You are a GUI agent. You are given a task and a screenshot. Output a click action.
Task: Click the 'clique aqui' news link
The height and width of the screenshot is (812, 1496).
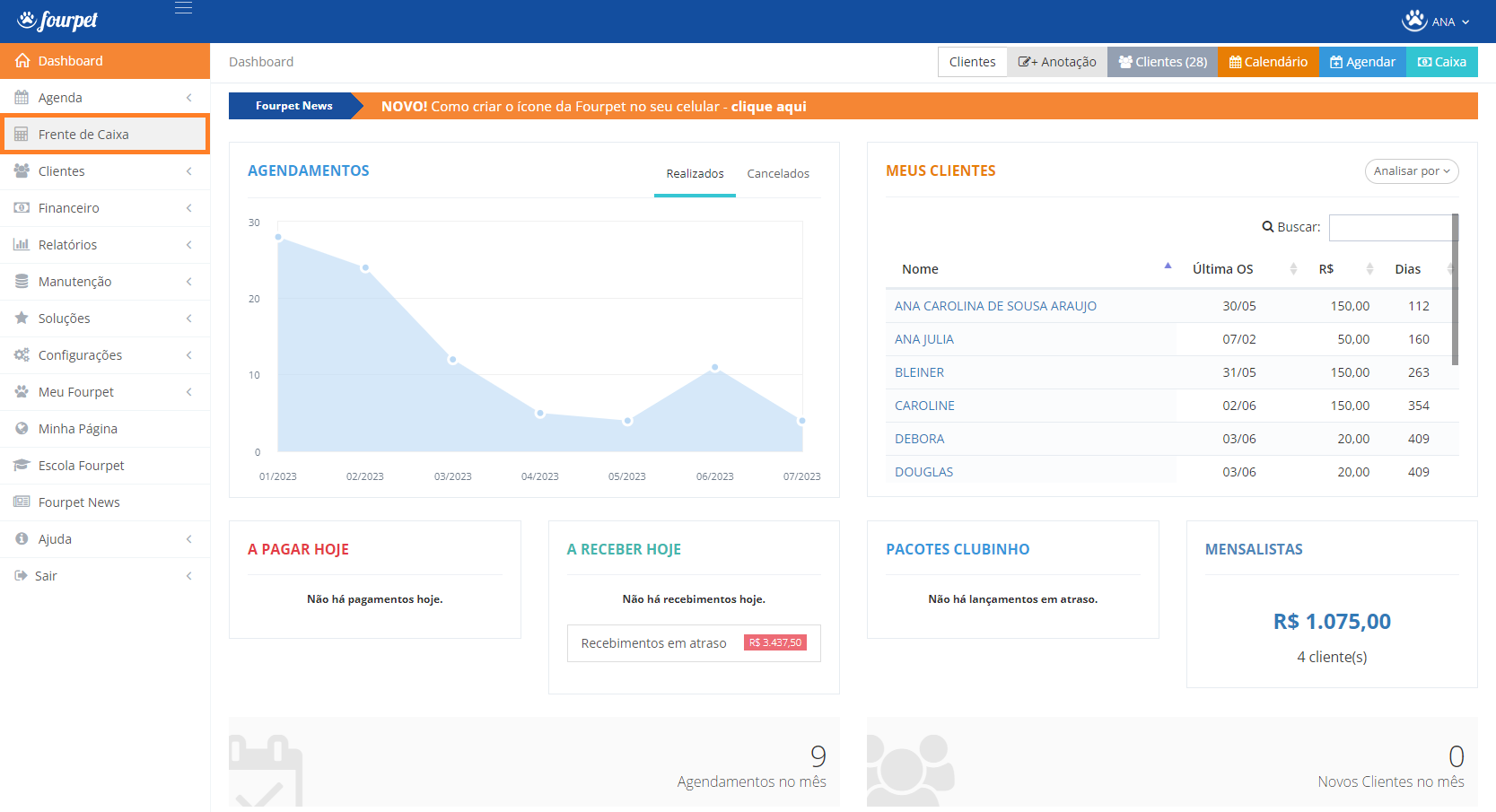(x=768, y=106)
